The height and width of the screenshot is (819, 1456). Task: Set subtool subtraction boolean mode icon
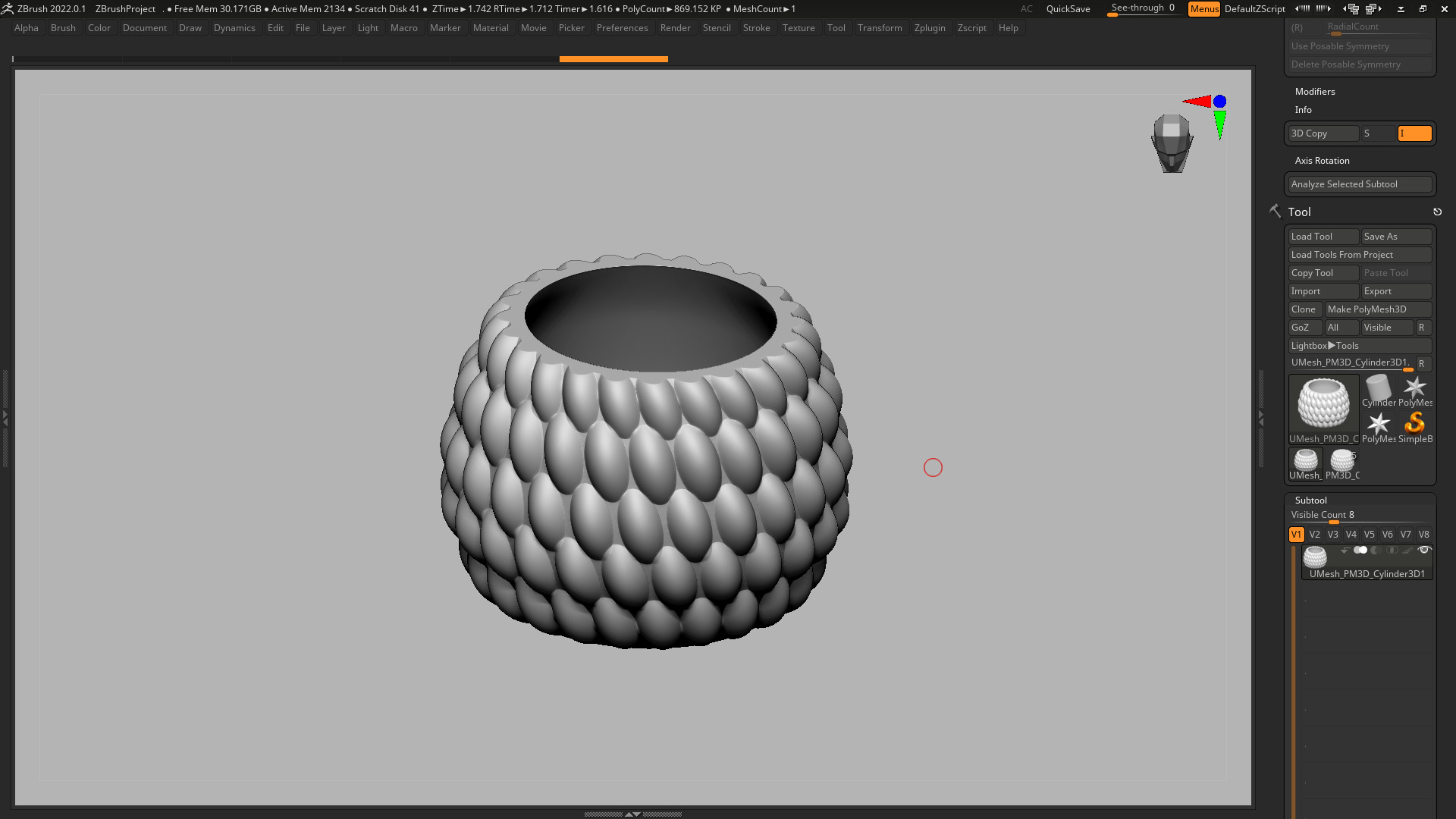point(1376,550)
